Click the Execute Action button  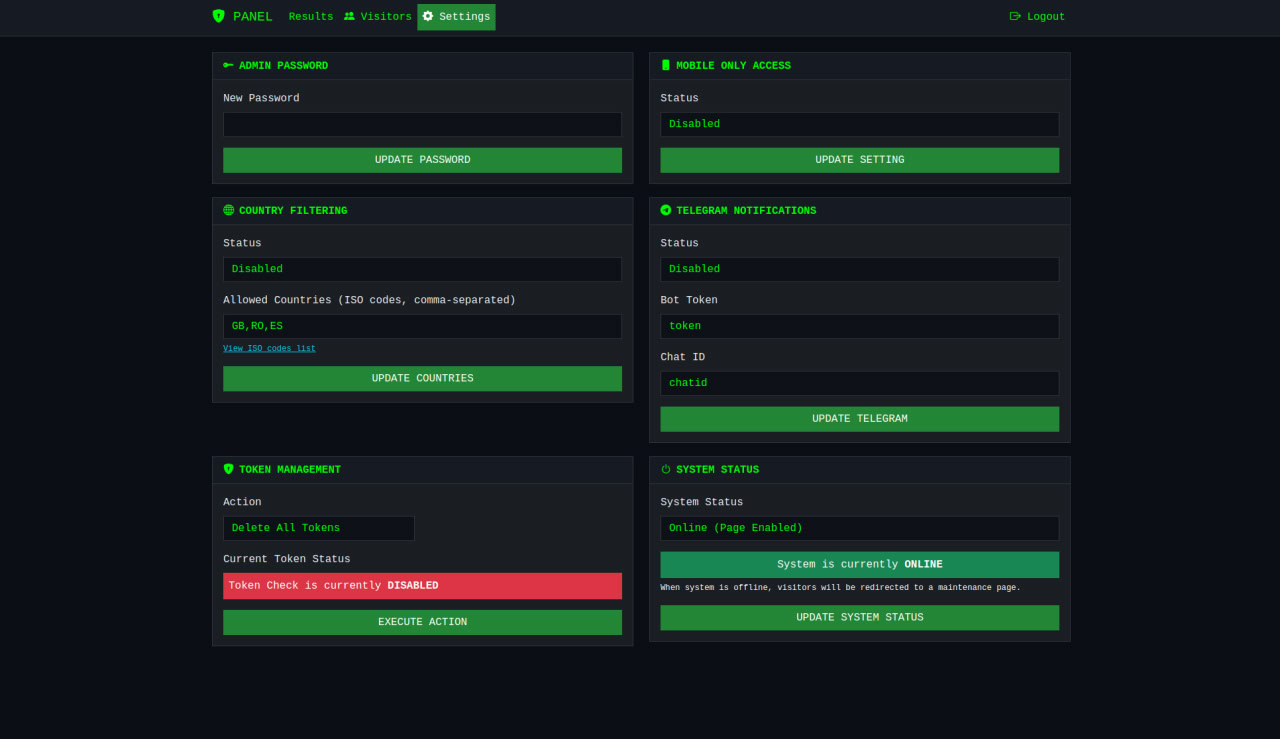click(422, 622)
